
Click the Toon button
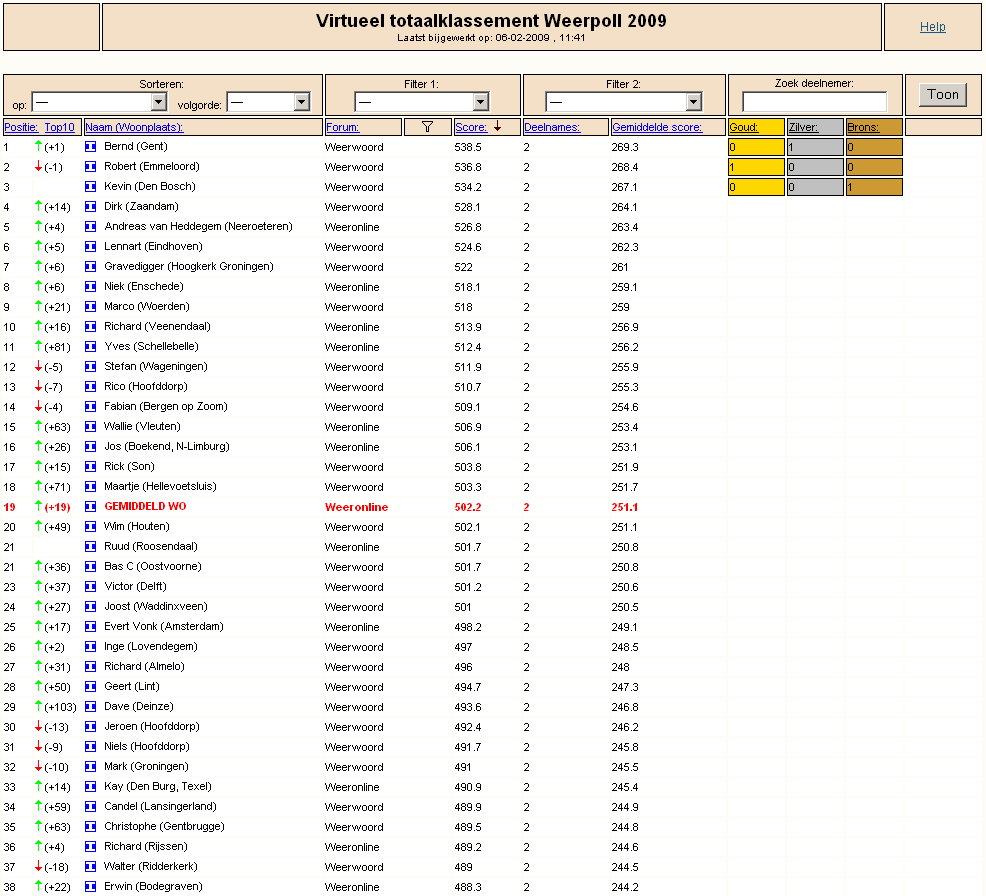943,95
